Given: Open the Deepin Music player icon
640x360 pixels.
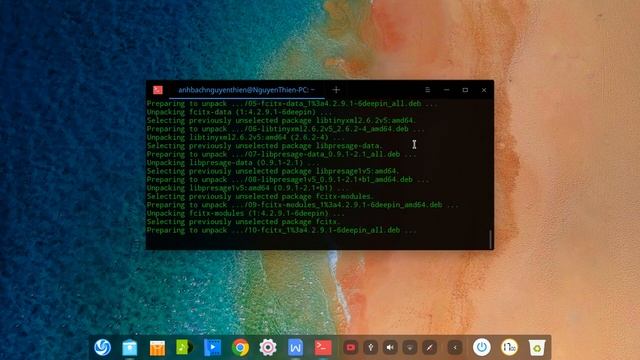Looking at the screenshot, I should (184, 347).
